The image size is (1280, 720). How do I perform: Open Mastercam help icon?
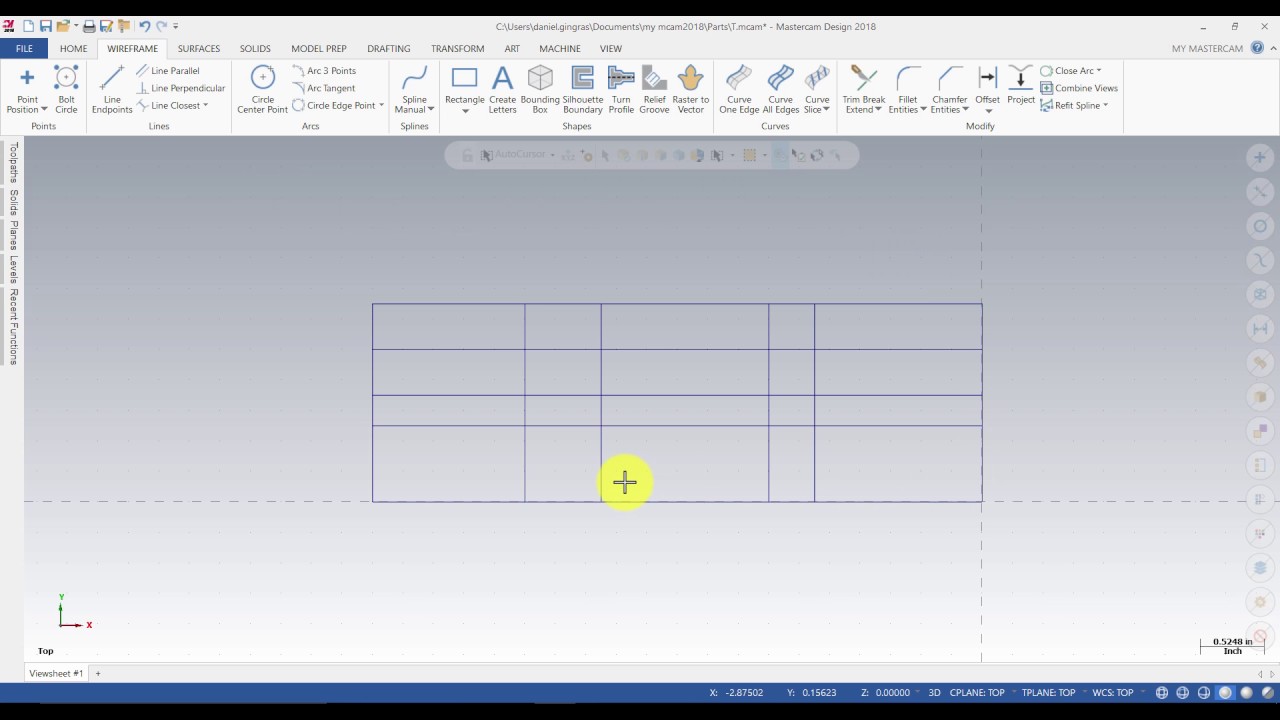[1257, 48]
